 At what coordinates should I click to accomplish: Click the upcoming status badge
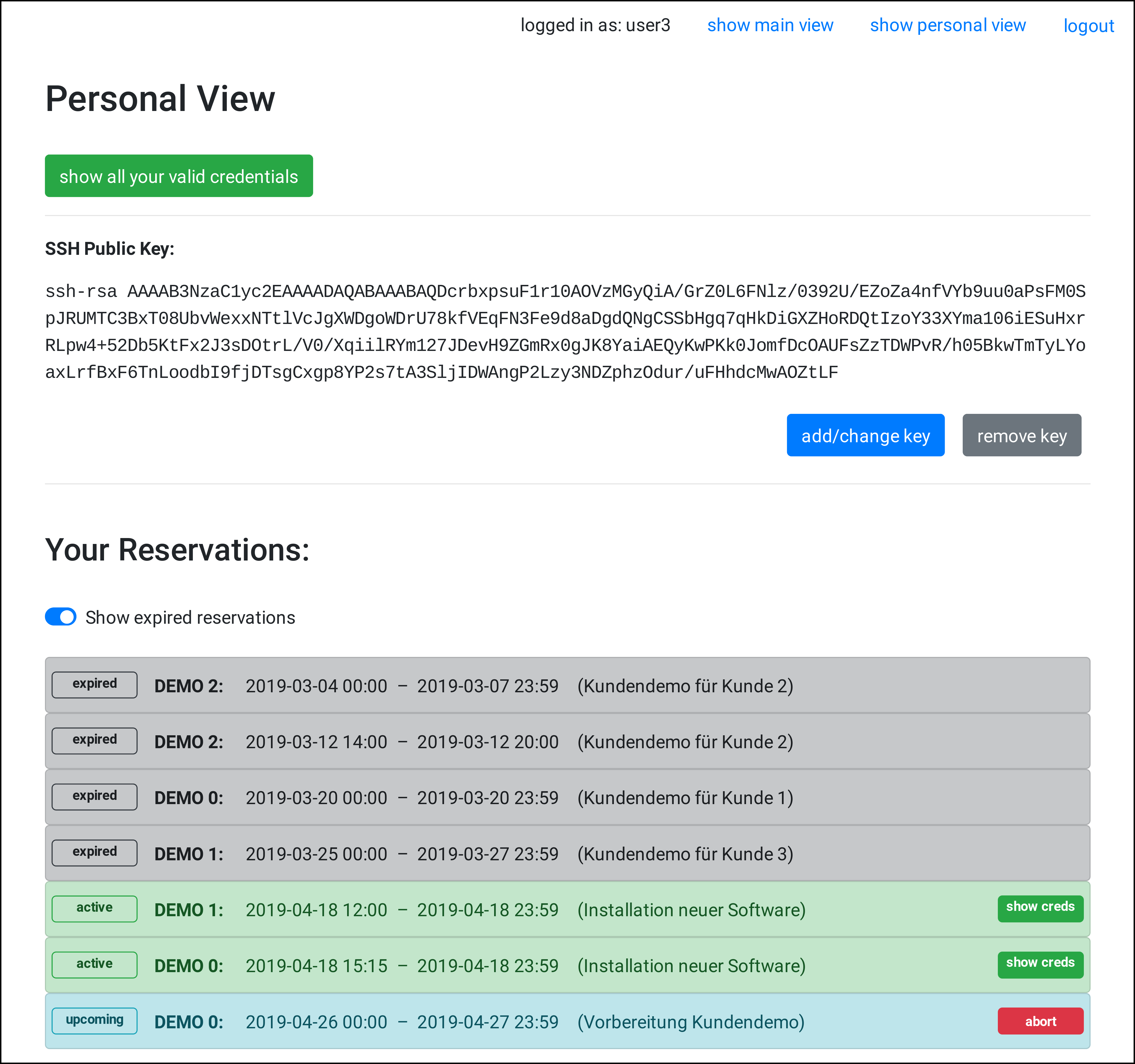[x=94, y=1021]
